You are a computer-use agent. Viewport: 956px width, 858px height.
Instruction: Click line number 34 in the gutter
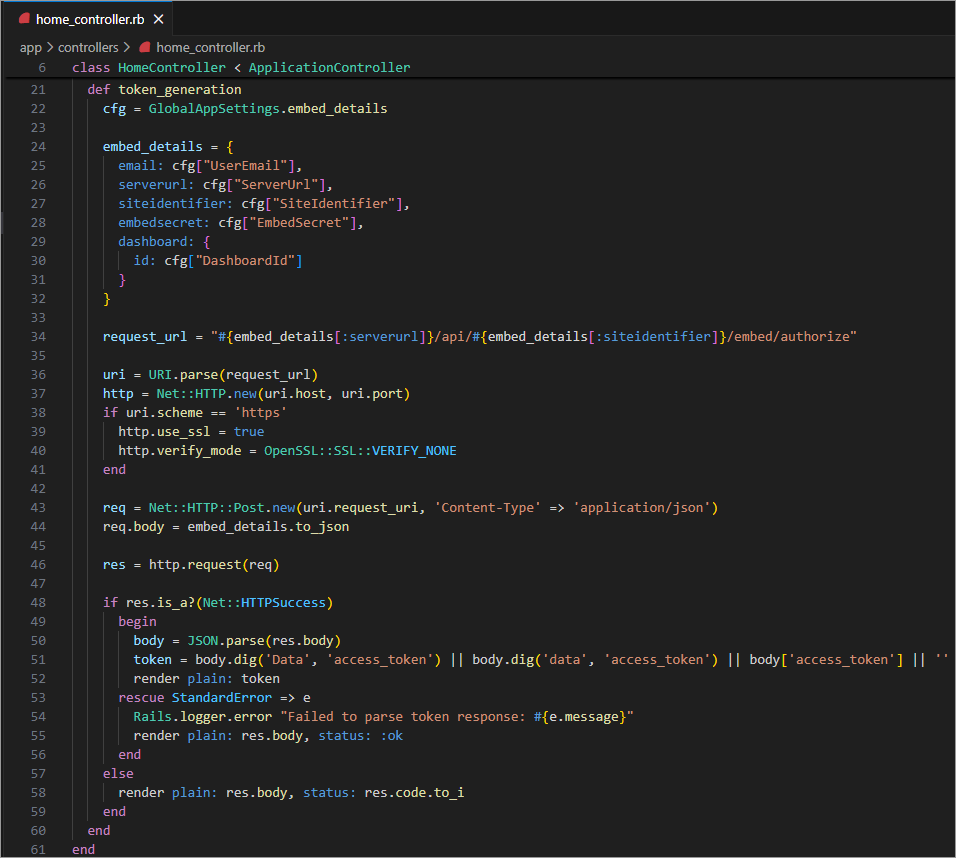pos(38,336)
